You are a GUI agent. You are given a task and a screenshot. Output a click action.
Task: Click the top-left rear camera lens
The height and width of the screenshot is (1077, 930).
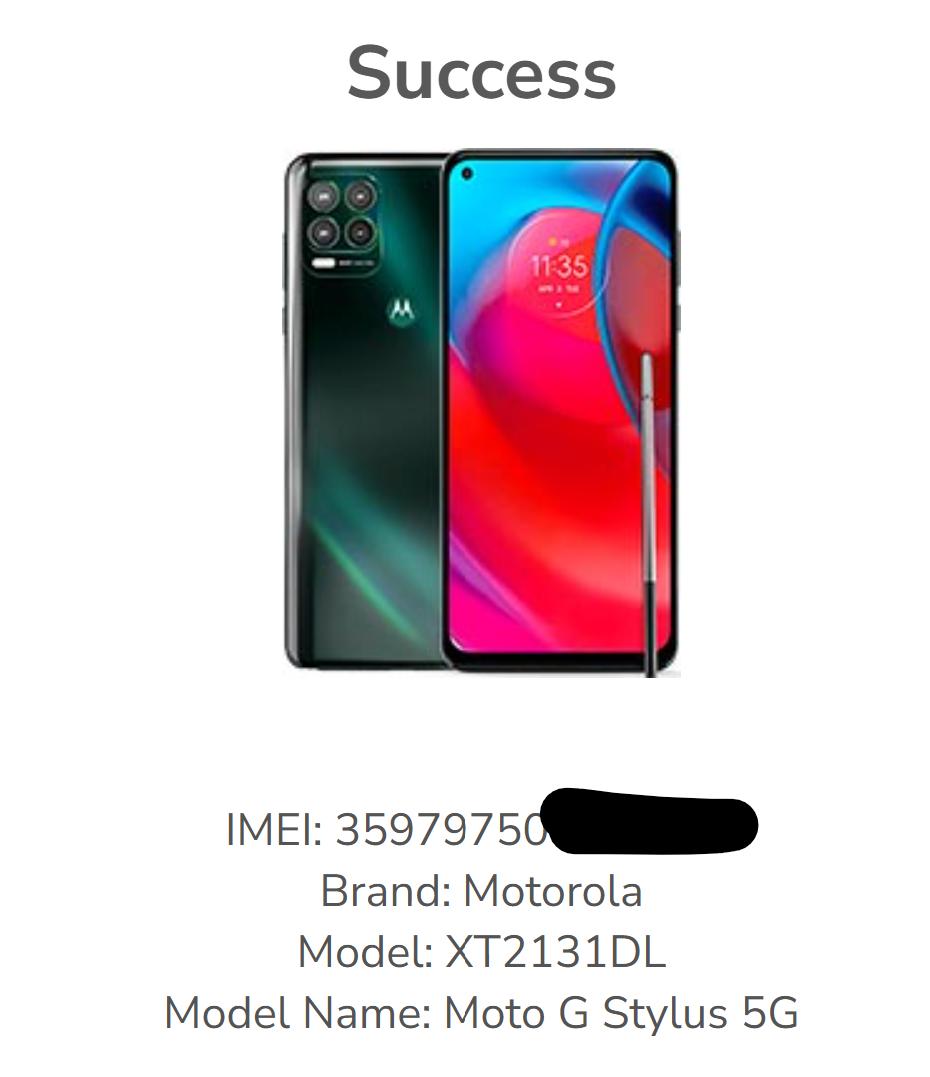pyautogui.click(x=323, y=197)
